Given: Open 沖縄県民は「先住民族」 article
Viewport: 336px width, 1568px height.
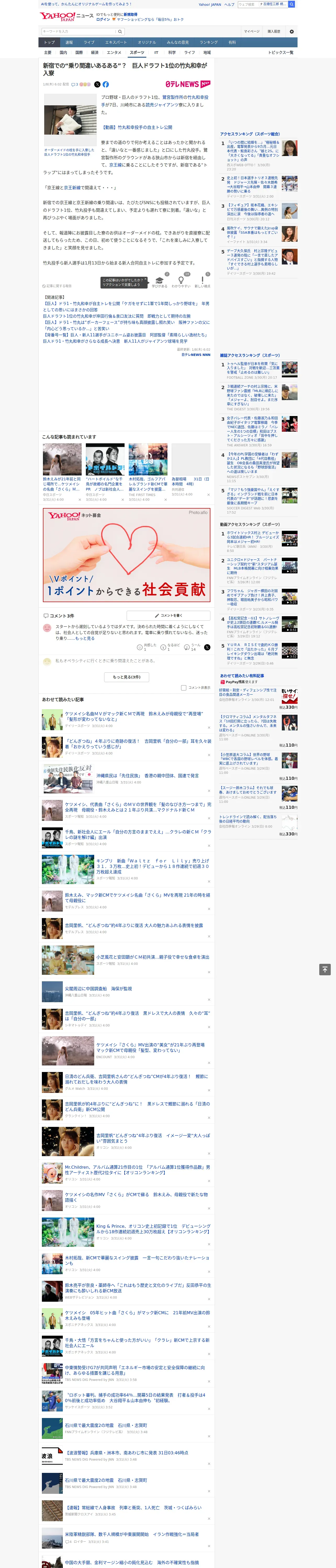Looking at the screenshot, I should tap(147, 775).
